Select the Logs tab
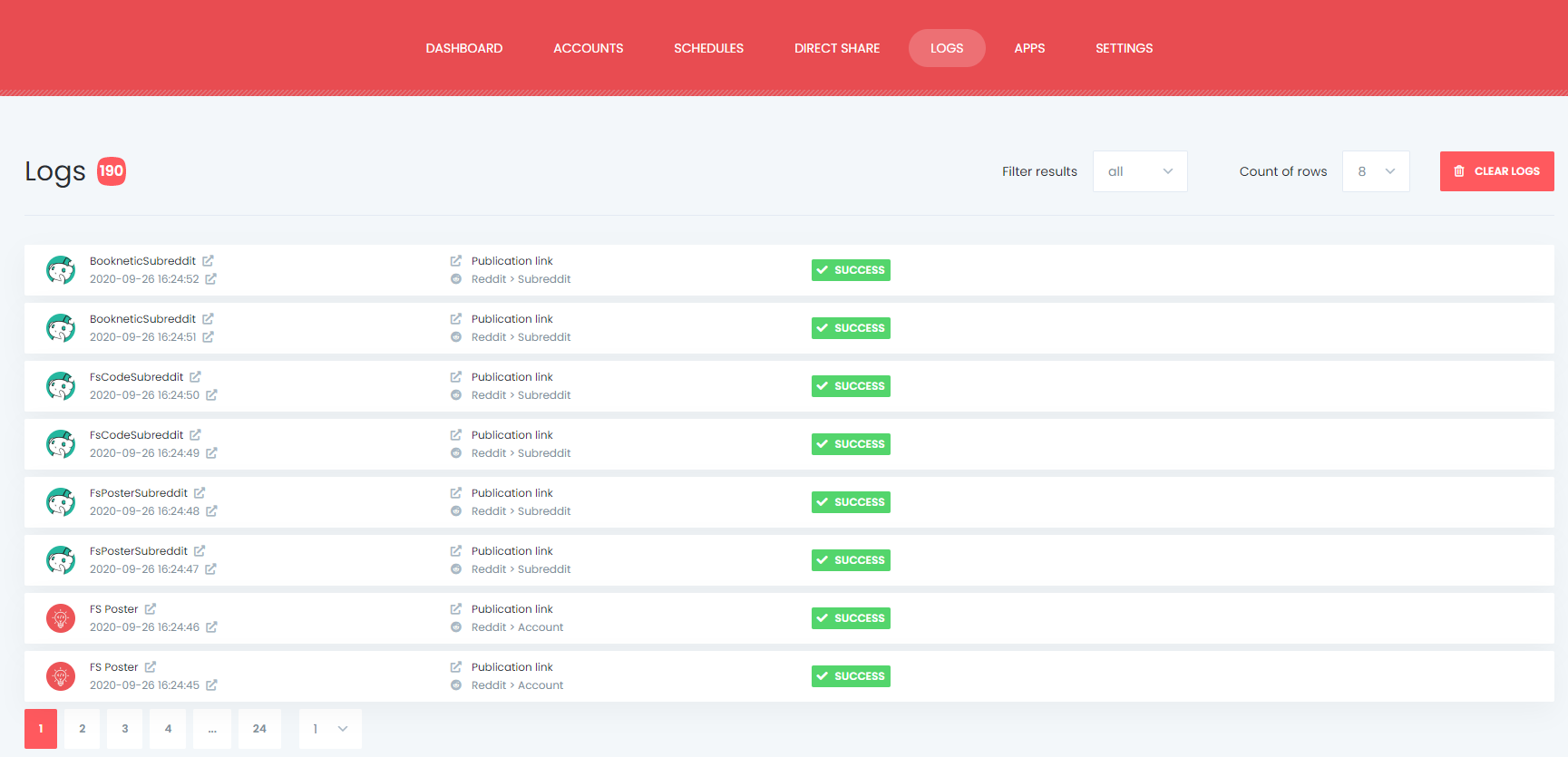 (947, 48)
